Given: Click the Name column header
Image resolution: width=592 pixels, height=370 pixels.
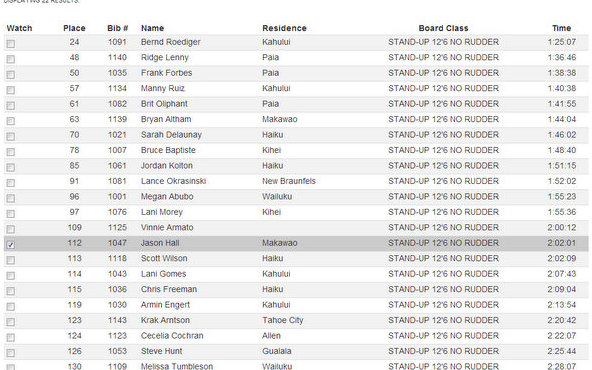Looking at the screenshot, I should click(152, 28).
